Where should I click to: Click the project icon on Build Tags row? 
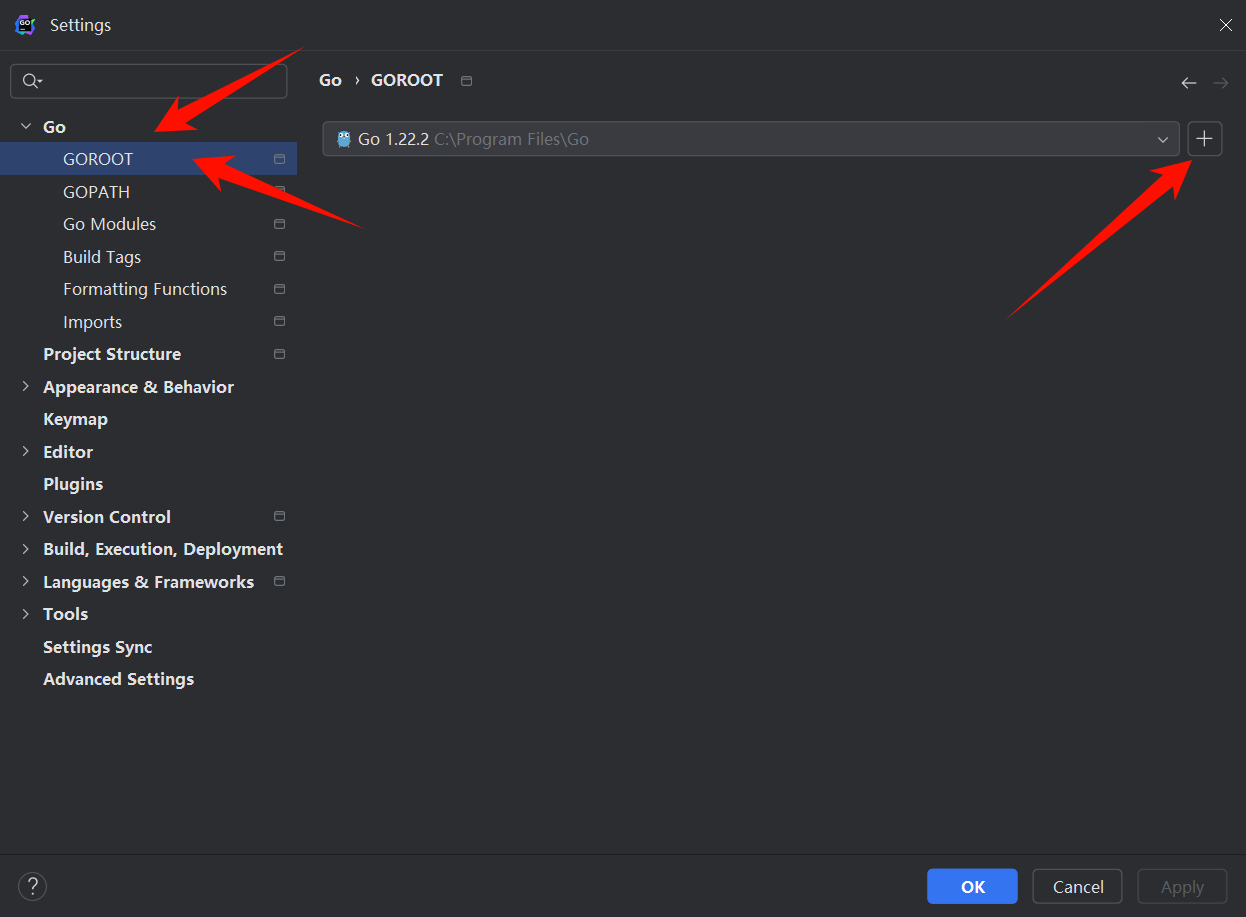tap(279, 256)
